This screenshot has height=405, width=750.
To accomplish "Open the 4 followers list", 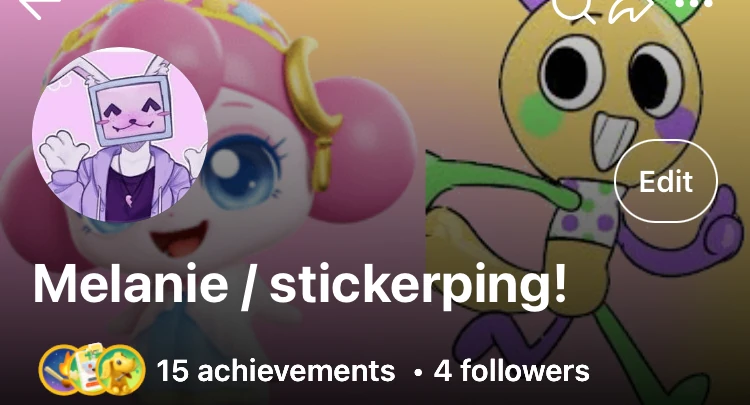I will [x=511, y=371].
